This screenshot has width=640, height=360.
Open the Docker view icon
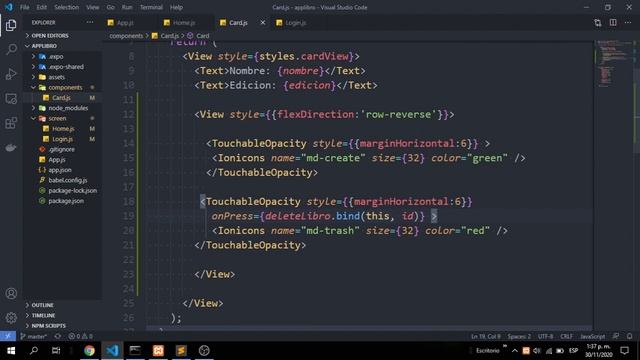coord(11,147)
